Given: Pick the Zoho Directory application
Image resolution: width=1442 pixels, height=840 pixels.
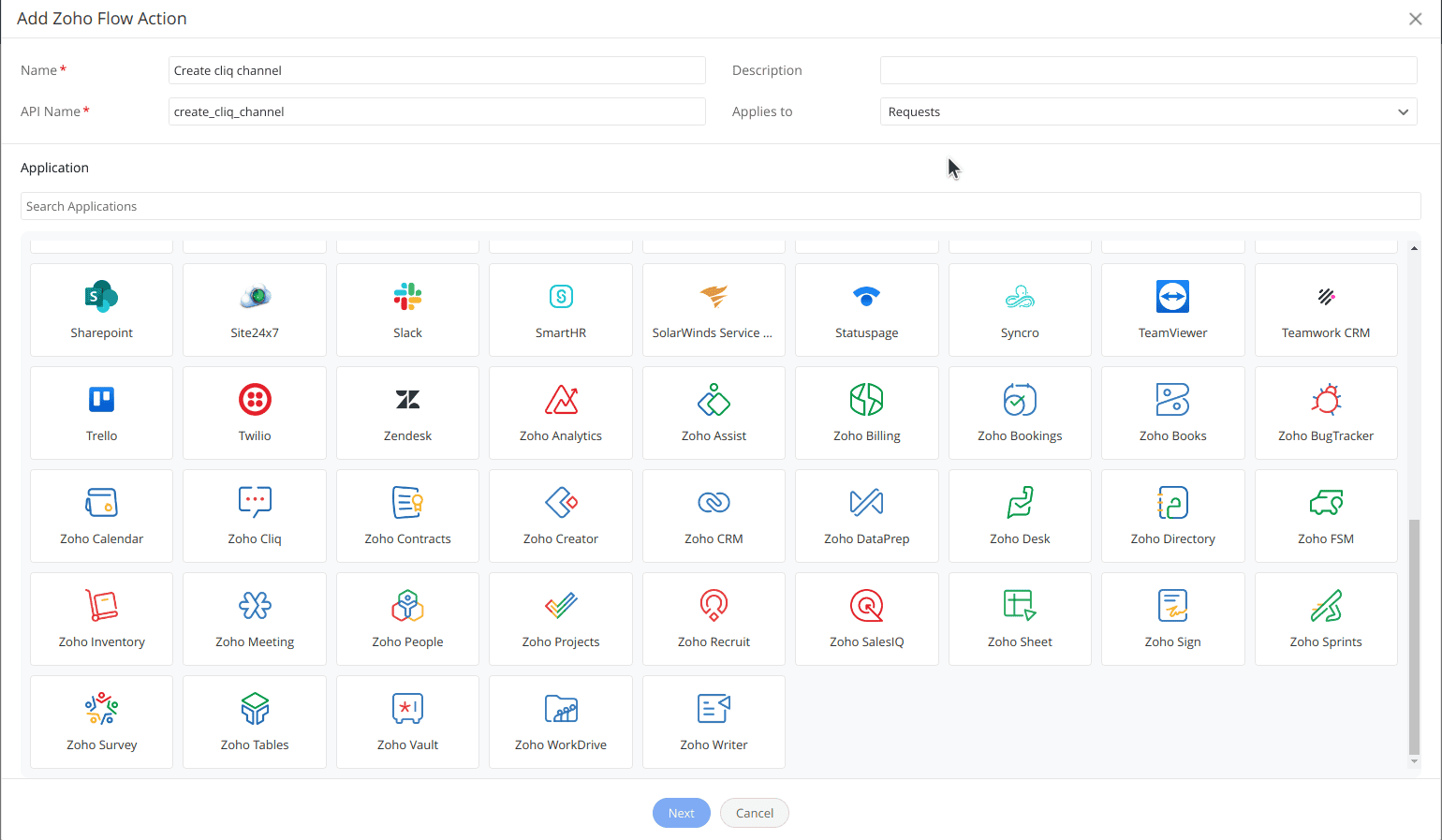Looking at the screenshot, I should tap(1173, 516).
